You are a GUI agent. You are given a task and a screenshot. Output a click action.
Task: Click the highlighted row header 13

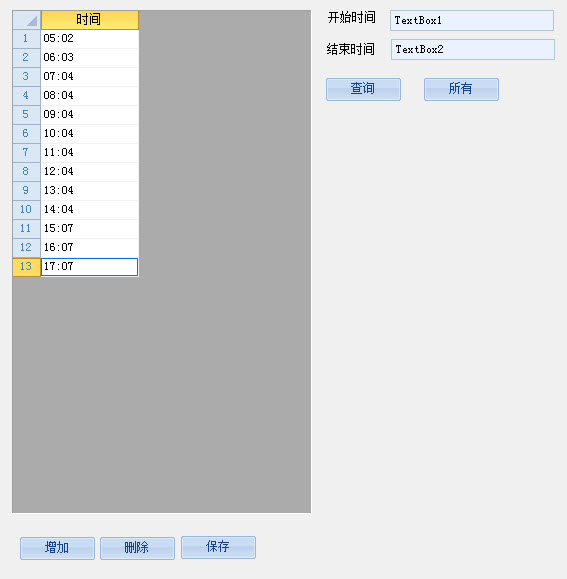tap(27, 267)
